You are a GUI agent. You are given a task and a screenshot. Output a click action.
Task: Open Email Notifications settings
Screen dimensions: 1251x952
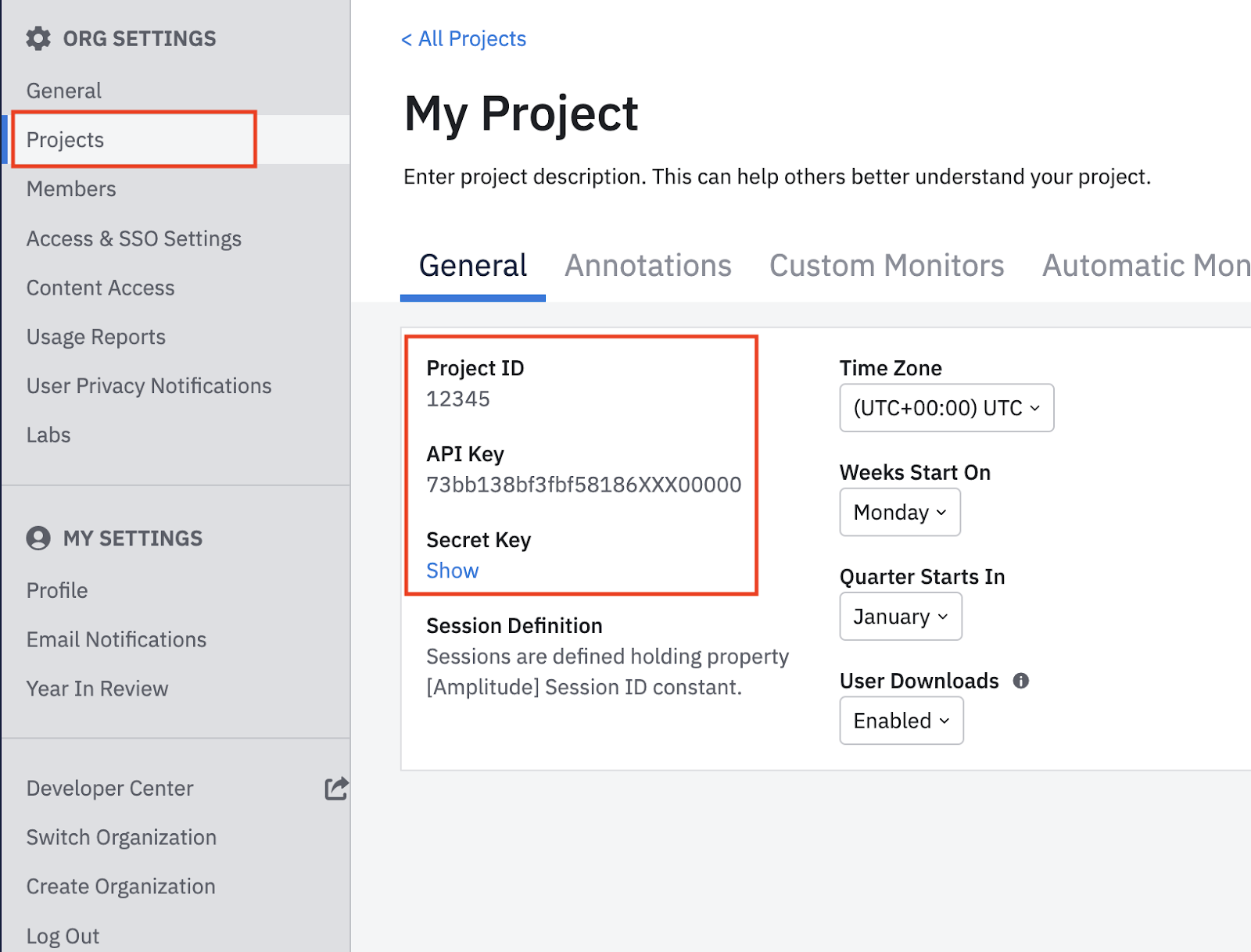click(x=116, y=639)
